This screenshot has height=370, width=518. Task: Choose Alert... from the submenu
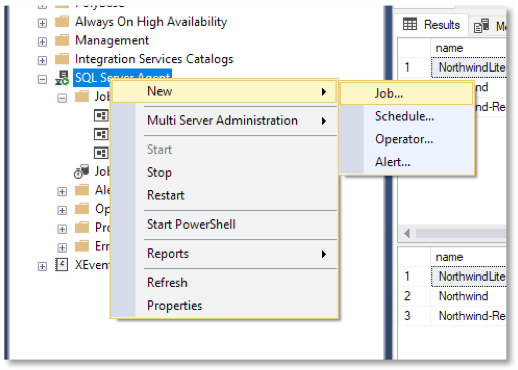407,162
